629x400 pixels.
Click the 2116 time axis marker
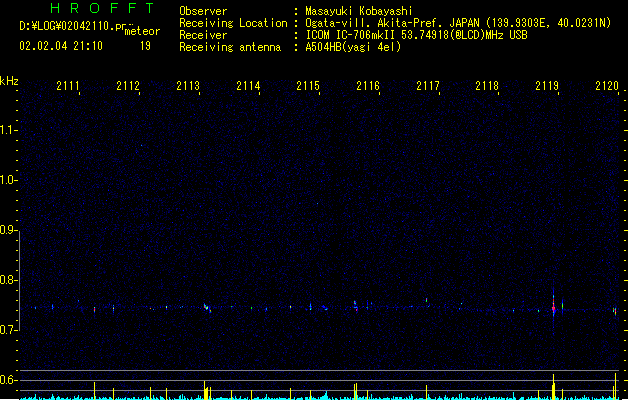click(x=368, y=86)
